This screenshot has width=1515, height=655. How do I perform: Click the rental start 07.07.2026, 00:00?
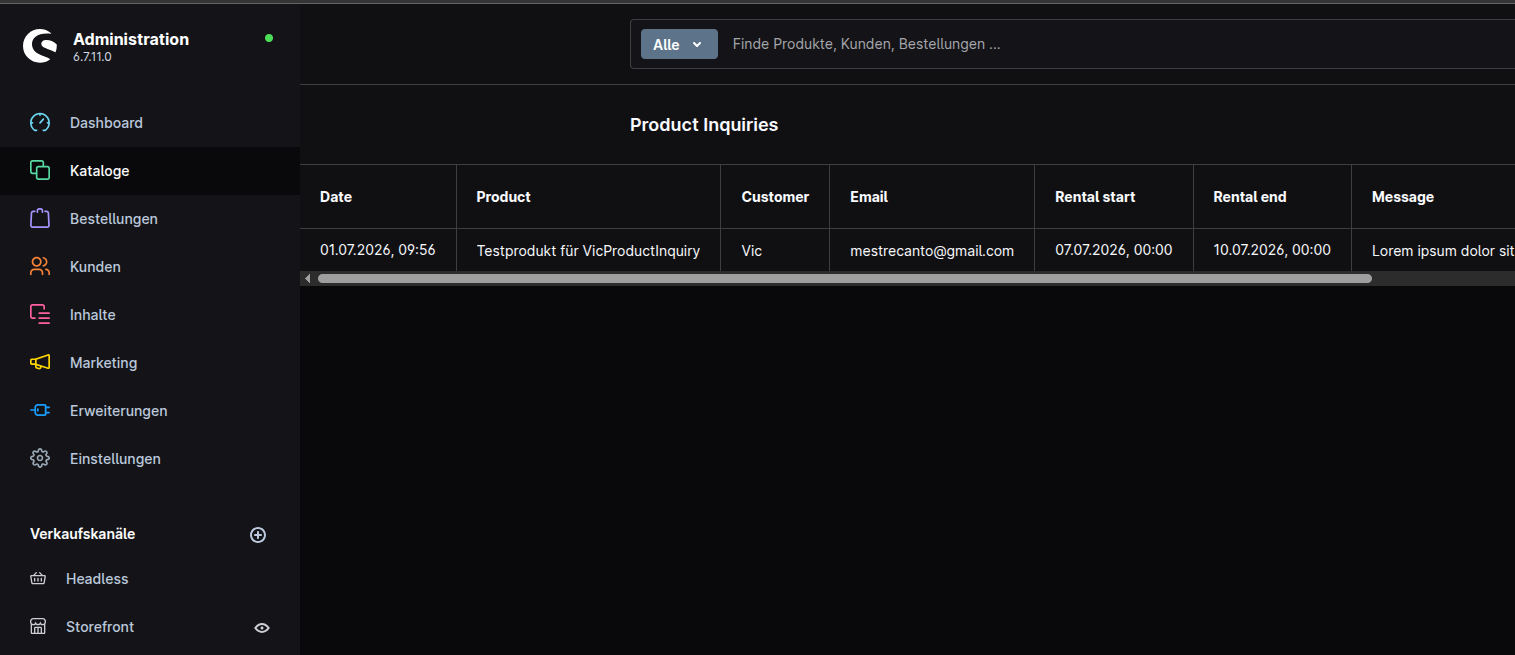1114,250
